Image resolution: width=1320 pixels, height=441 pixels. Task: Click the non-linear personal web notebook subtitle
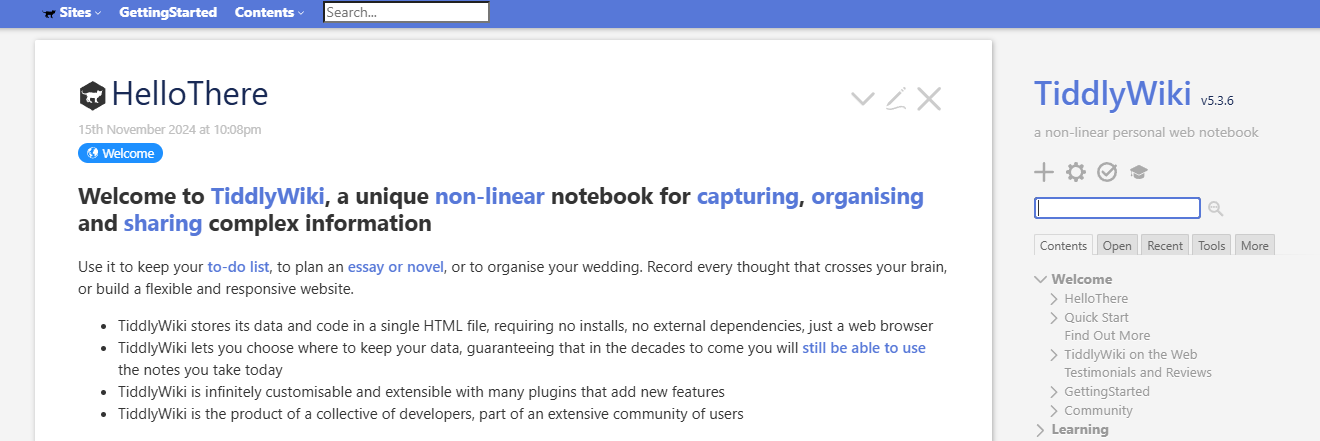pyautogui.click(x=1146, y=132)
